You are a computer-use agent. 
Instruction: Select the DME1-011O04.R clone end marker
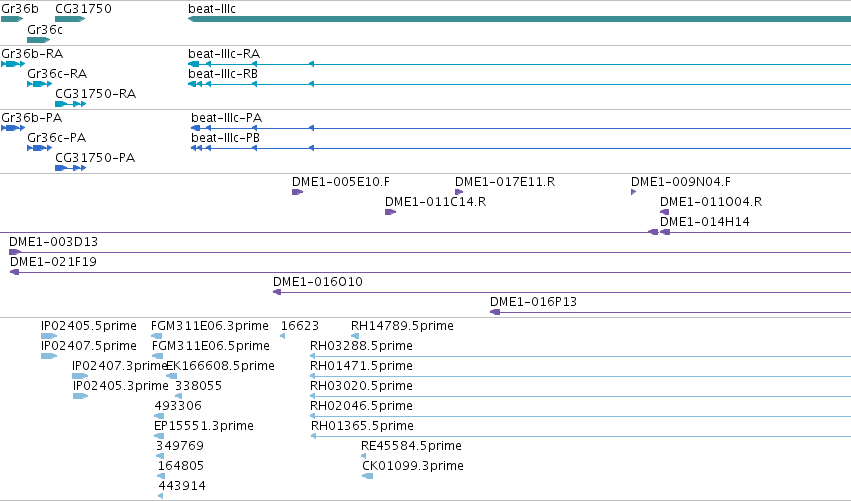[x=664, y=212]
